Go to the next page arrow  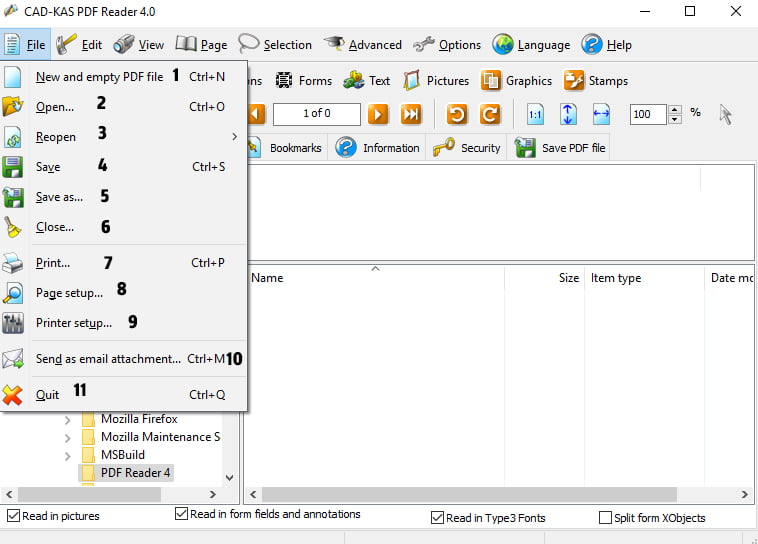tap(378, 115)
